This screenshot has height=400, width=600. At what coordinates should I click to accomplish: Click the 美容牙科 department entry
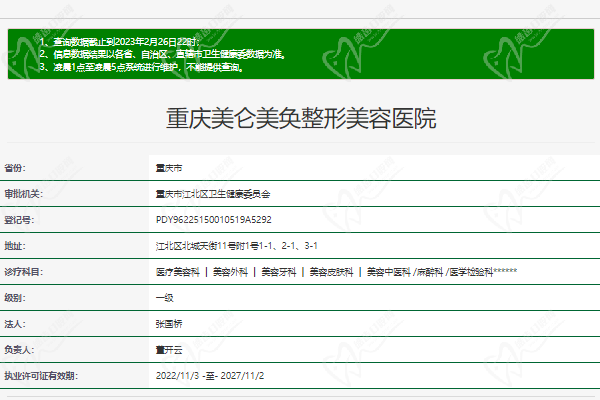tap(279, 272)
